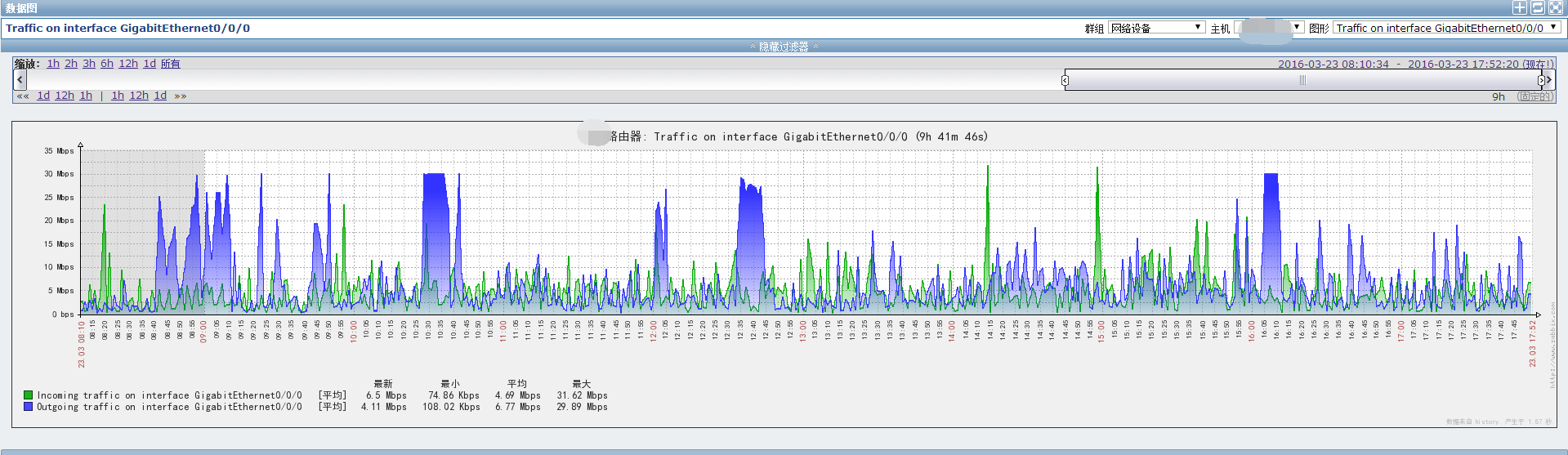This screenshot has width=1568, height=455.
Task: Set zoom to 1d in 缩放 row
Action: click(x=150, y=64)
